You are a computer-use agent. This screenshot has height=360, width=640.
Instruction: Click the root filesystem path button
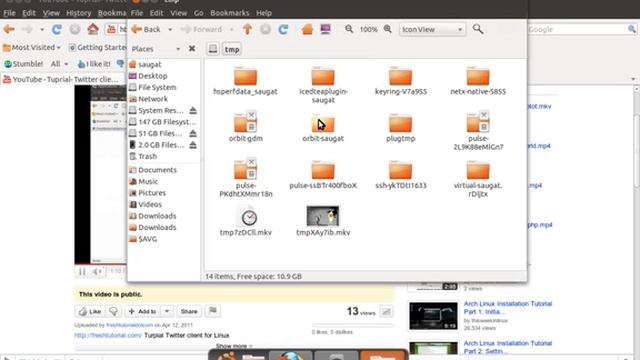coord(213,49)
